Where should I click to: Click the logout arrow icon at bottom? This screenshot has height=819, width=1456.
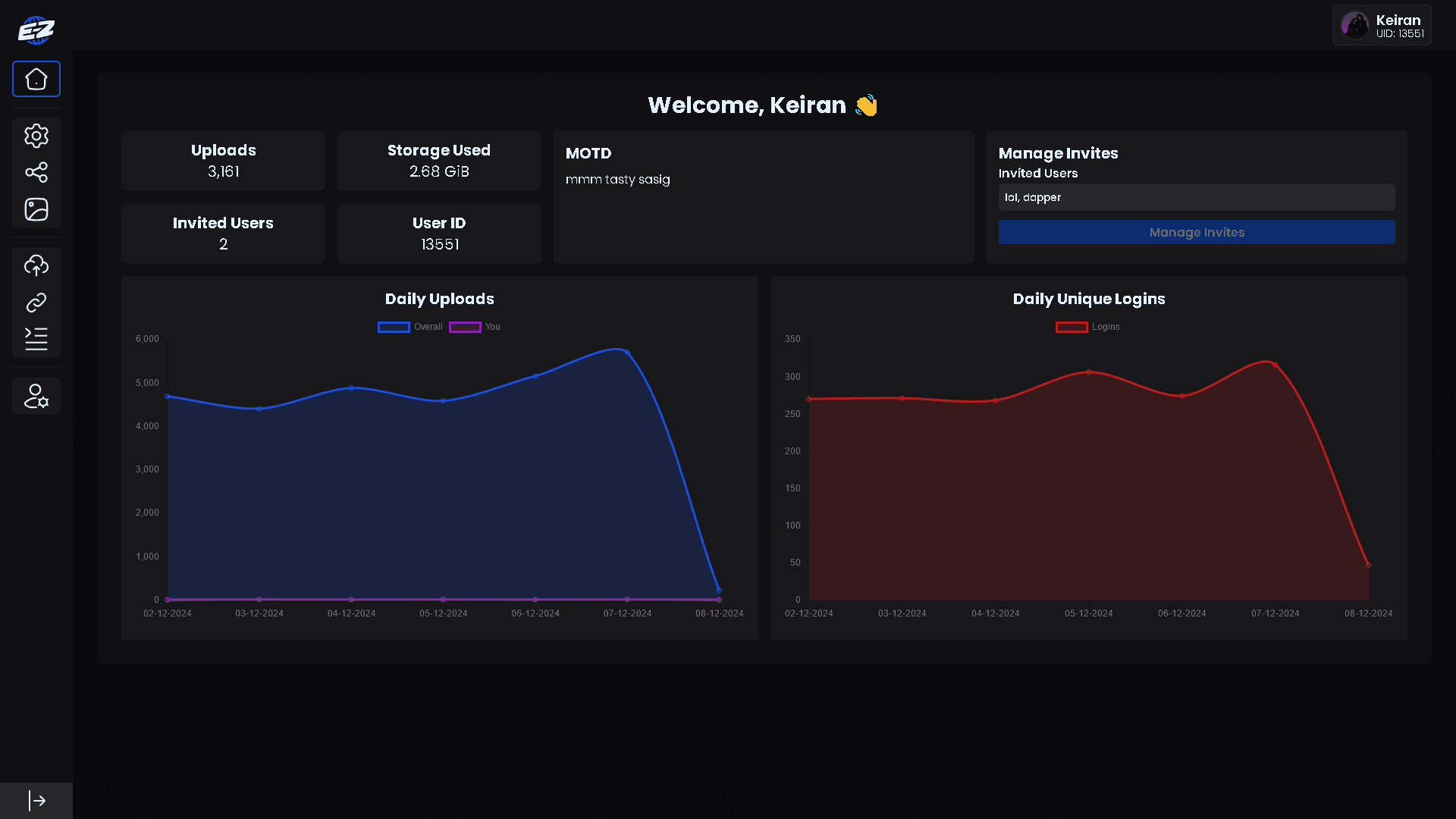[36, 801]
